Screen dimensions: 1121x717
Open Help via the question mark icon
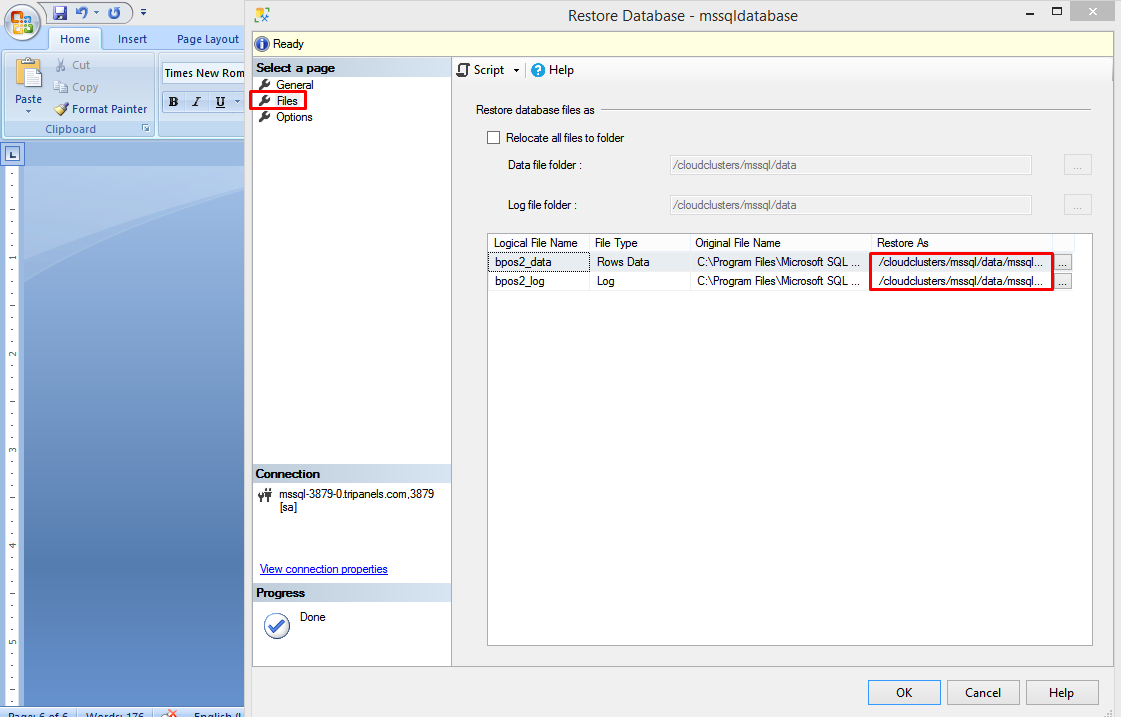pyautogui.click(x=538, y=70)
